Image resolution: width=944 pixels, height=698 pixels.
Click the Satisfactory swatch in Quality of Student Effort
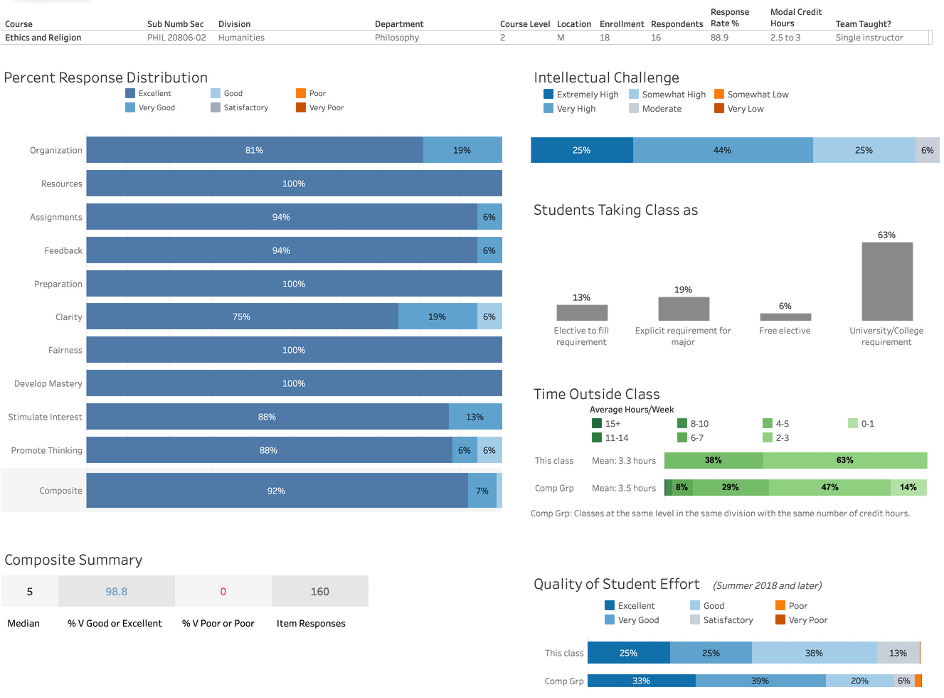[695, 620]
